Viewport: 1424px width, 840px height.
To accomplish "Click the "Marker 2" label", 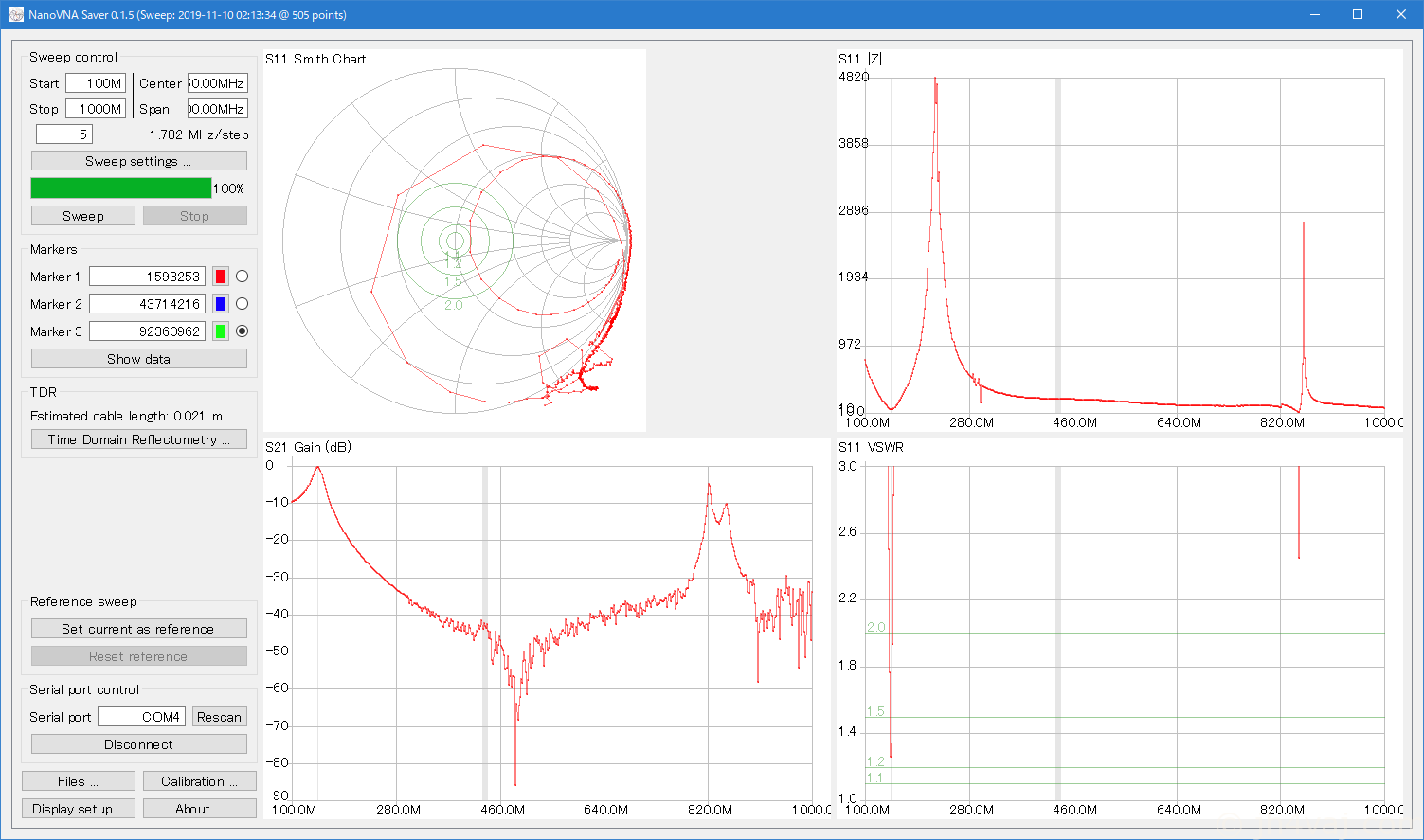I will [56, 304].
